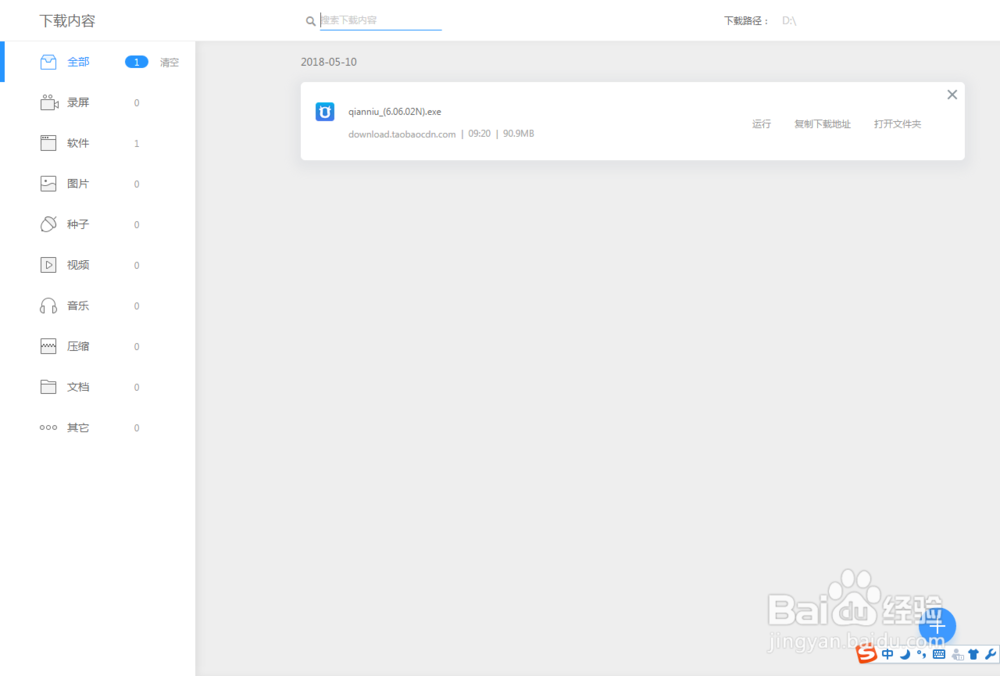The height and width of the screenshot is (676, 1000).
Task: Open the 种子 torrent category icon
Action: pos(48,224)
